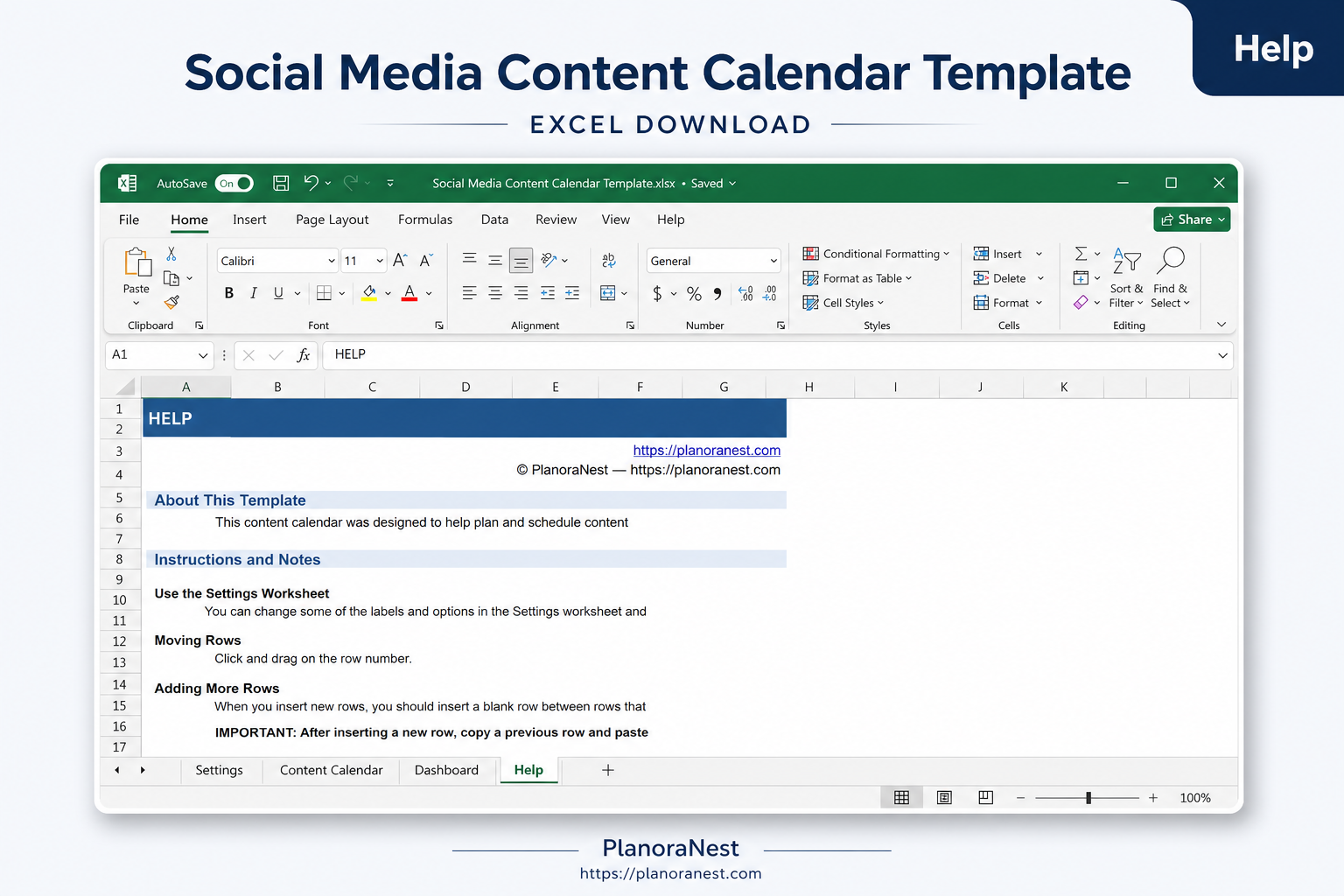The height and width of the screenshot is (896, 1344).
Task: Click Sort & Filter button
Action: pos(1126,277)
